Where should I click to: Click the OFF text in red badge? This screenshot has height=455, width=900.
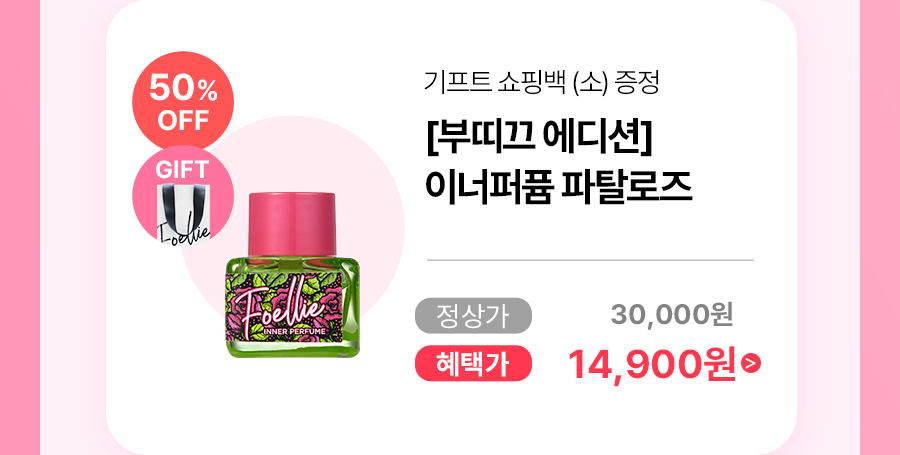tap(183, 120)
